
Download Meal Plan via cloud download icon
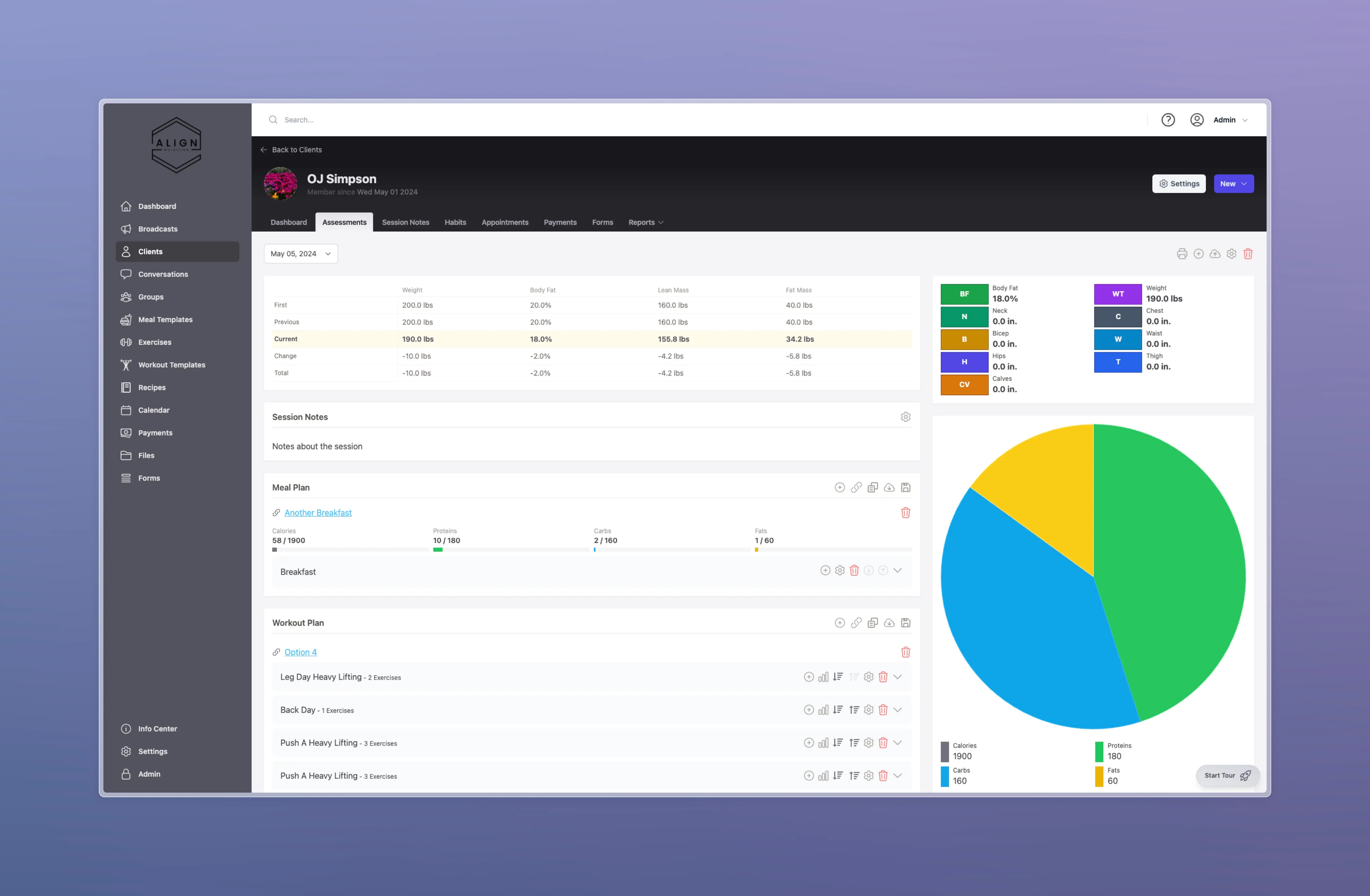click(x=889, y=487)
